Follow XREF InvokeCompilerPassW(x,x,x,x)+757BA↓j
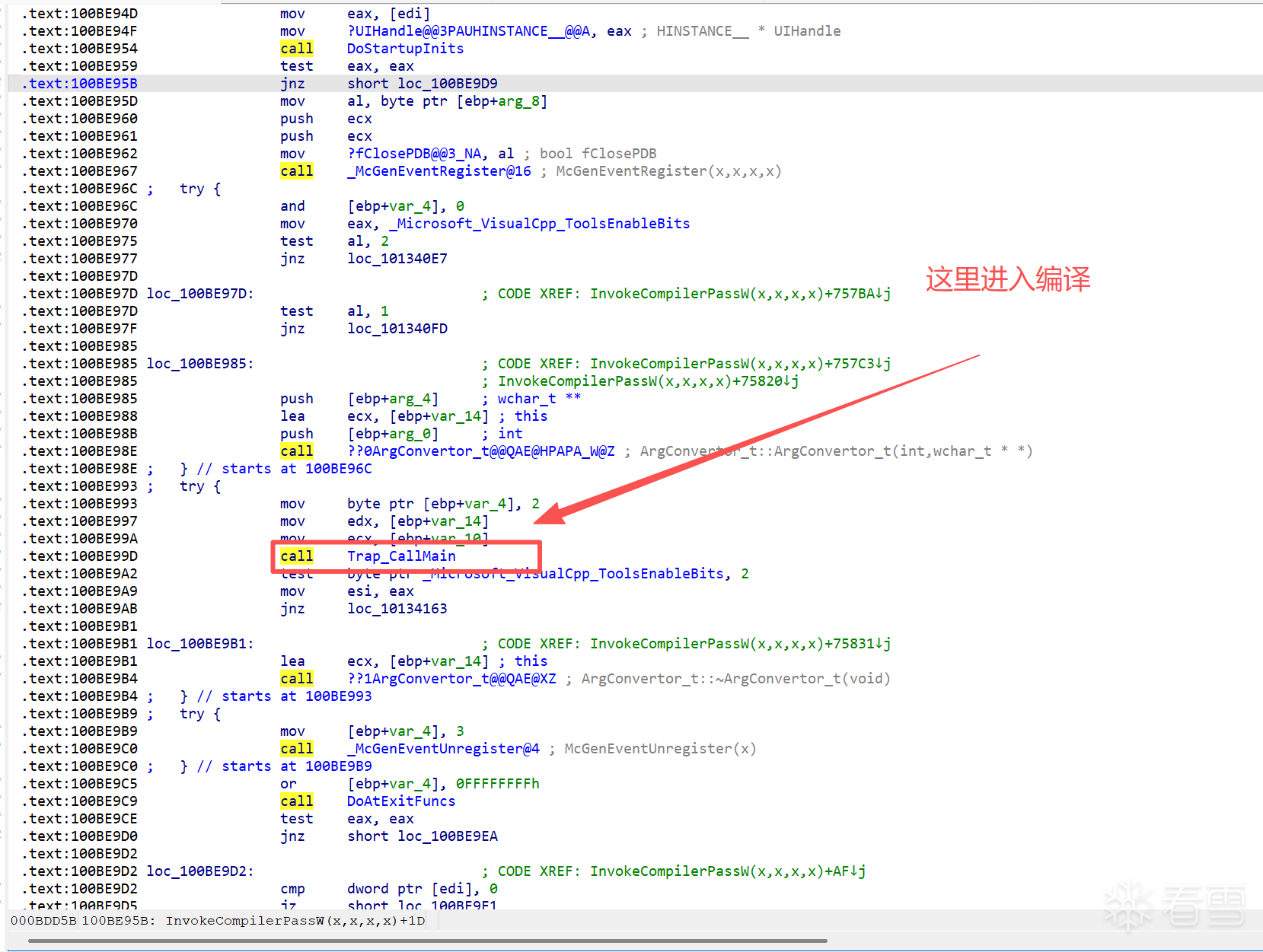 [x=740, y=294]
